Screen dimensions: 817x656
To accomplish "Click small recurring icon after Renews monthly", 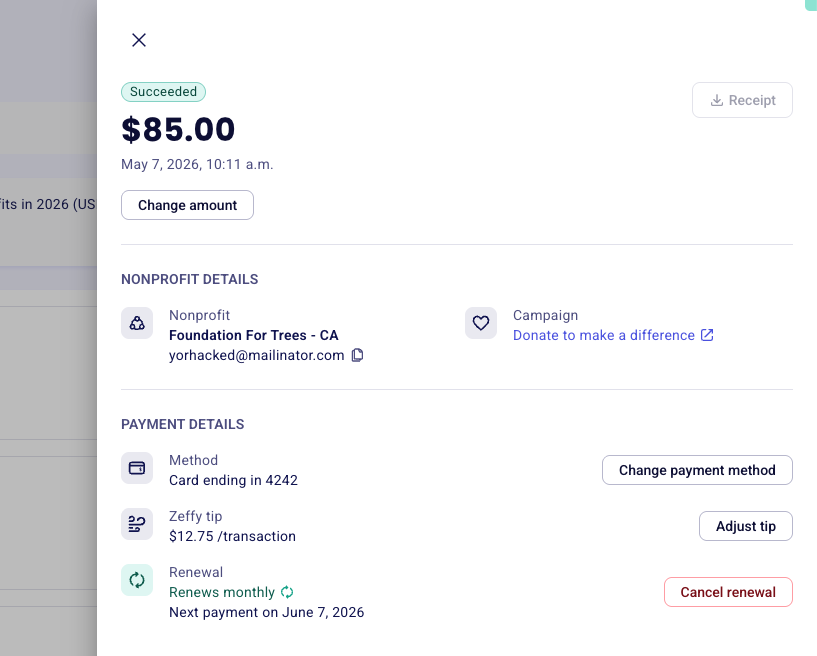I will click(x=287, y=592).
